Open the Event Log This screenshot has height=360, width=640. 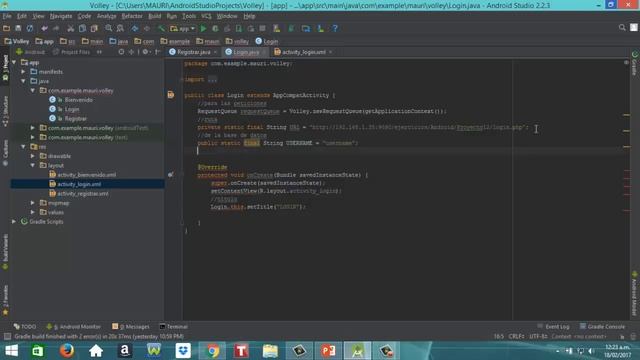[553, 327]
